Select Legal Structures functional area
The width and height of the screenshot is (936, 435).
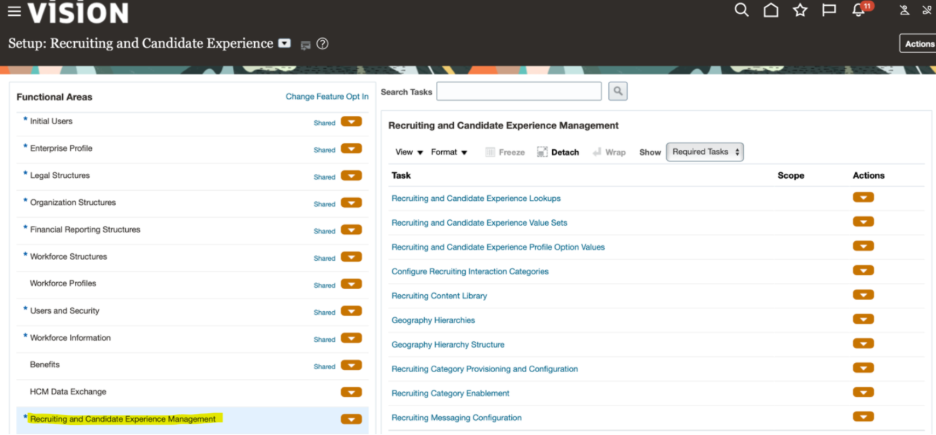pyautogui.click(x=60, y=175)
